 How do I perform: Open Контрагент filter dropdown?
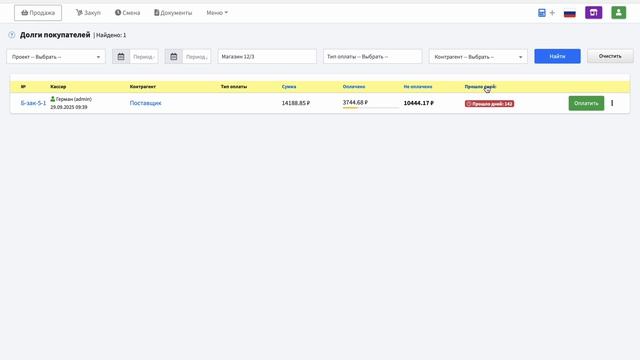pyautogui.click(x=478, y=57)
